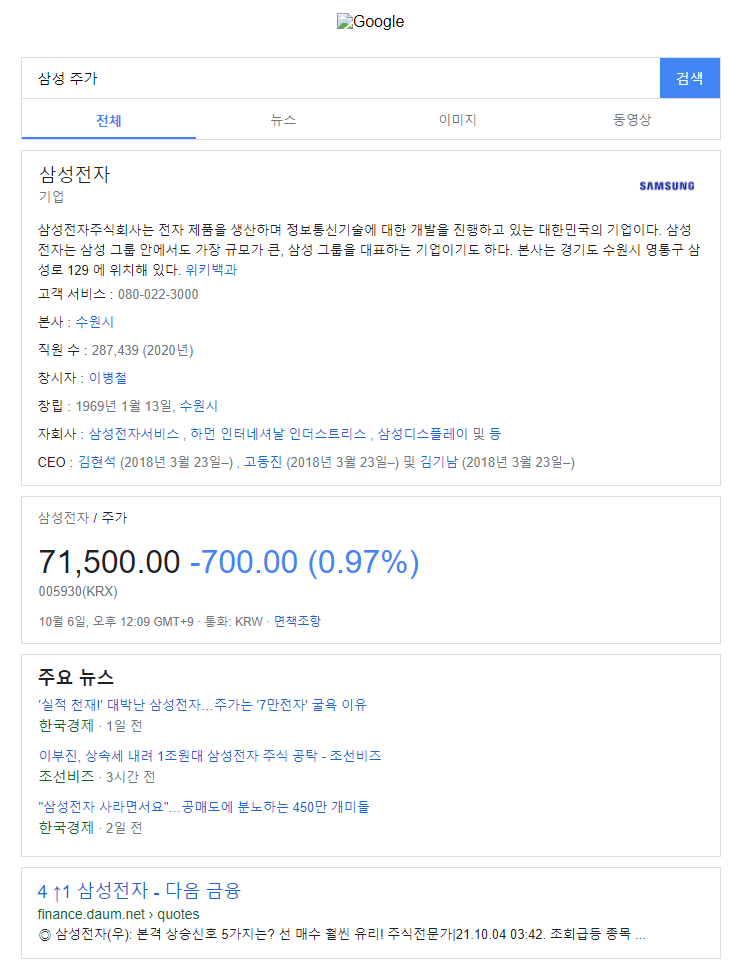
Task: Click the blue 검색 search button
Action: 689,78
